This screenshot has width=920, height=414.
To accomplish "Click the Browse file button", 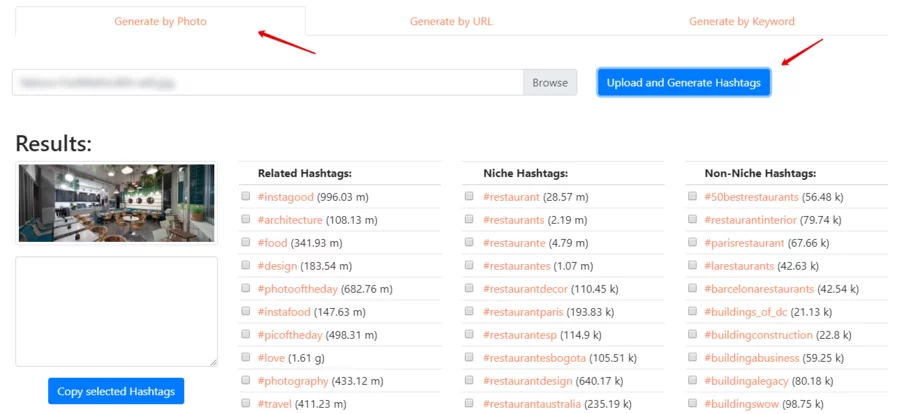I will 550,83.
